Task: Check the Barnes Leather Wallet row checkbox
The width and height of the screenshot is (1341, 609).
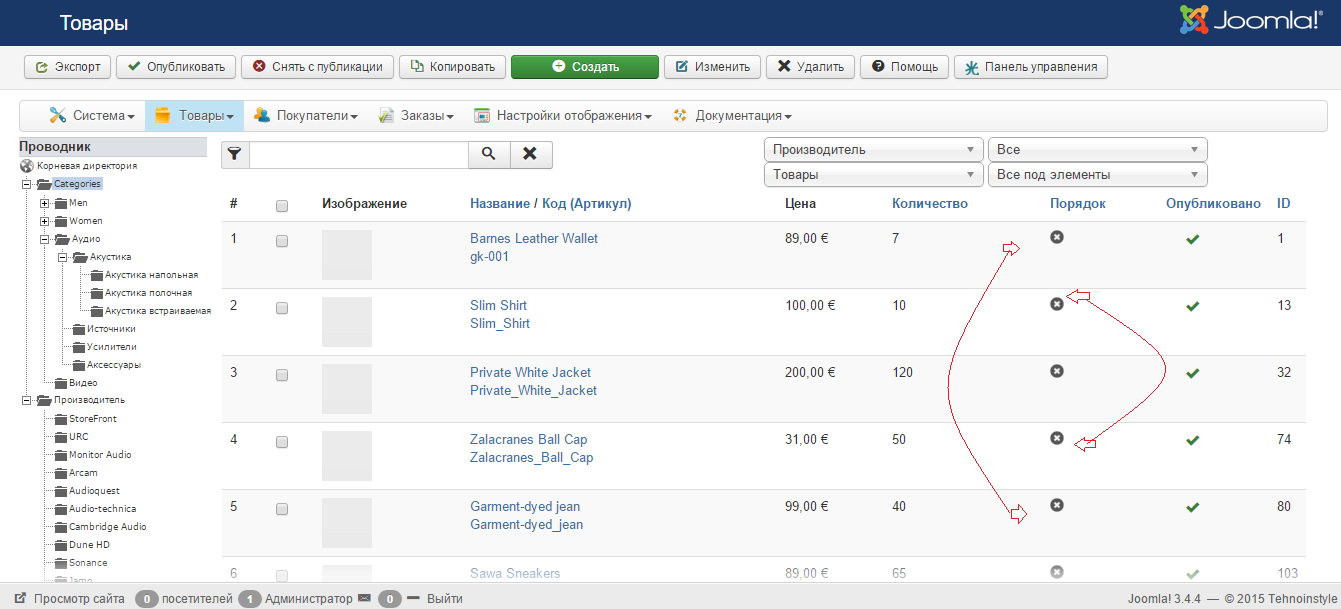Action: (x=282, y=241)
